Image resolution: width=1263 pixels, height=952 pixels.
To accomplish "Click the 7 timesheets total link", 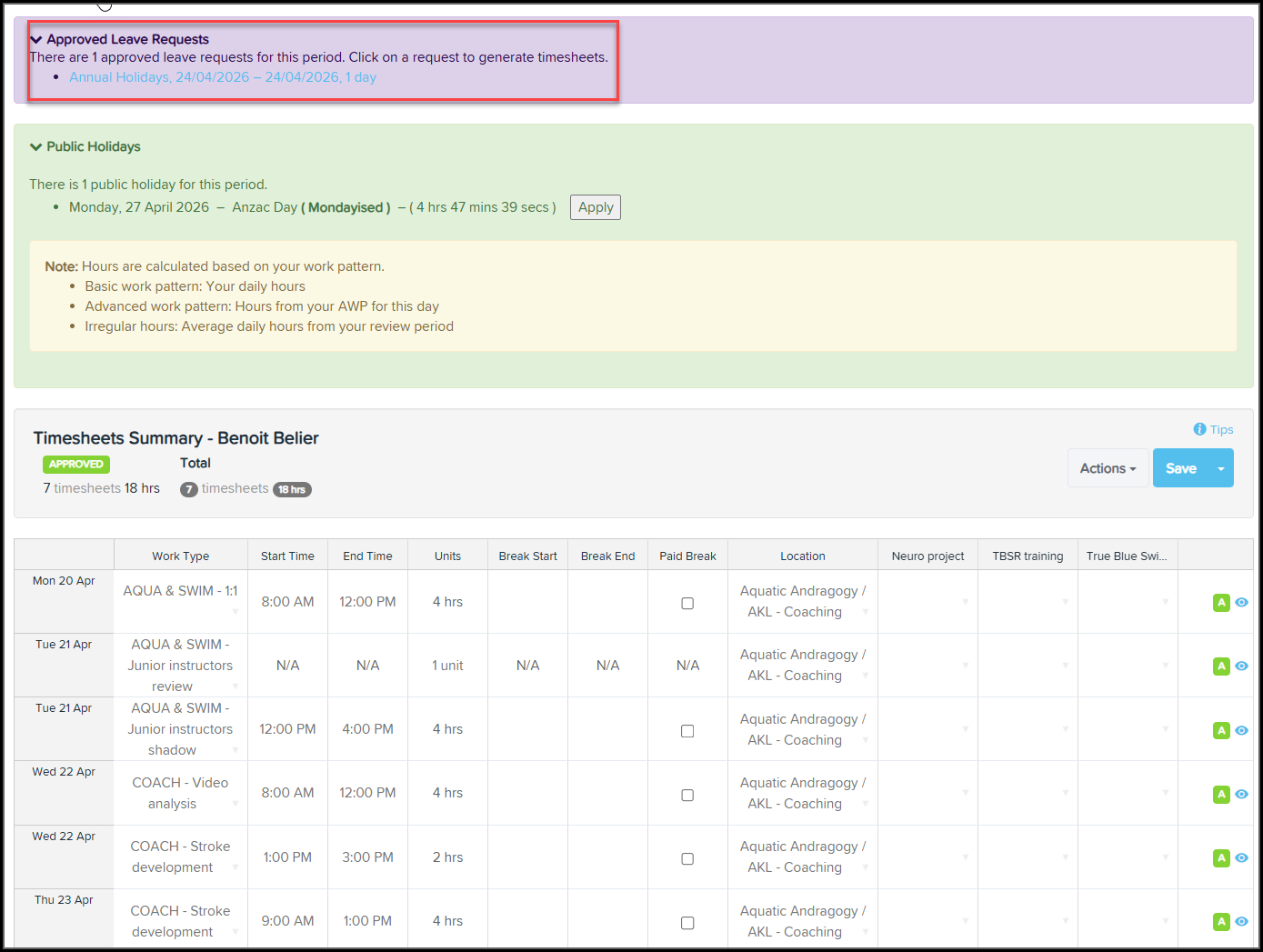I will click(x=235, y=488).
